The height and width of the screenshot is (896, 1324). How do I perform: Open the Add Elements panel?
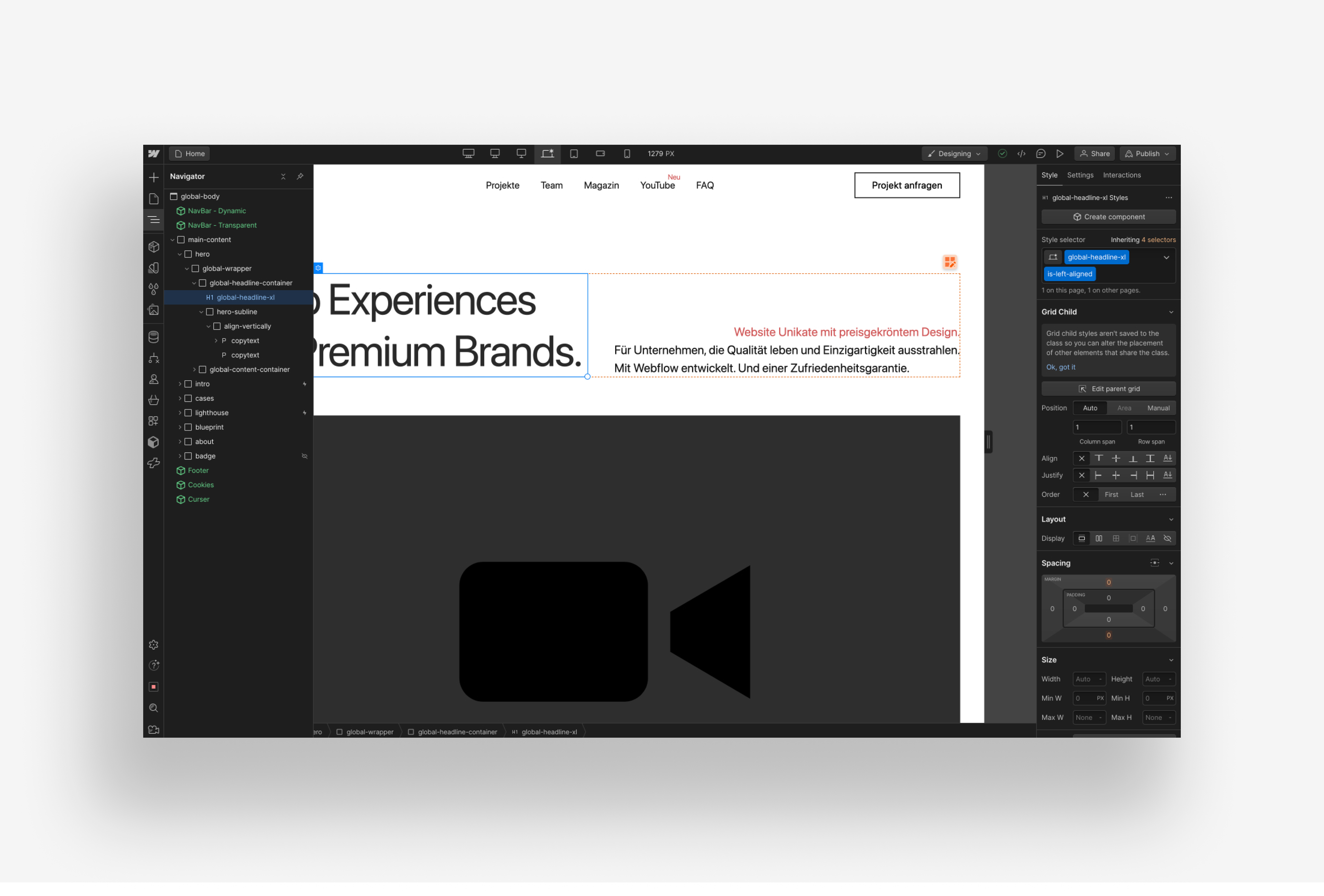click(153, 178)
